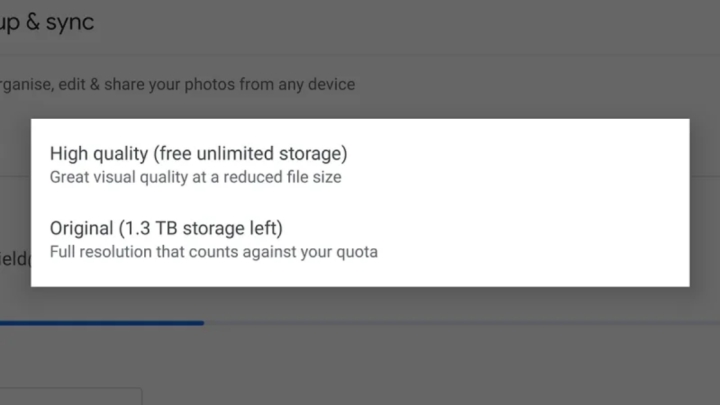Click the outlined box below the progress bar
The image size is (720, 405).
[70, 396]
